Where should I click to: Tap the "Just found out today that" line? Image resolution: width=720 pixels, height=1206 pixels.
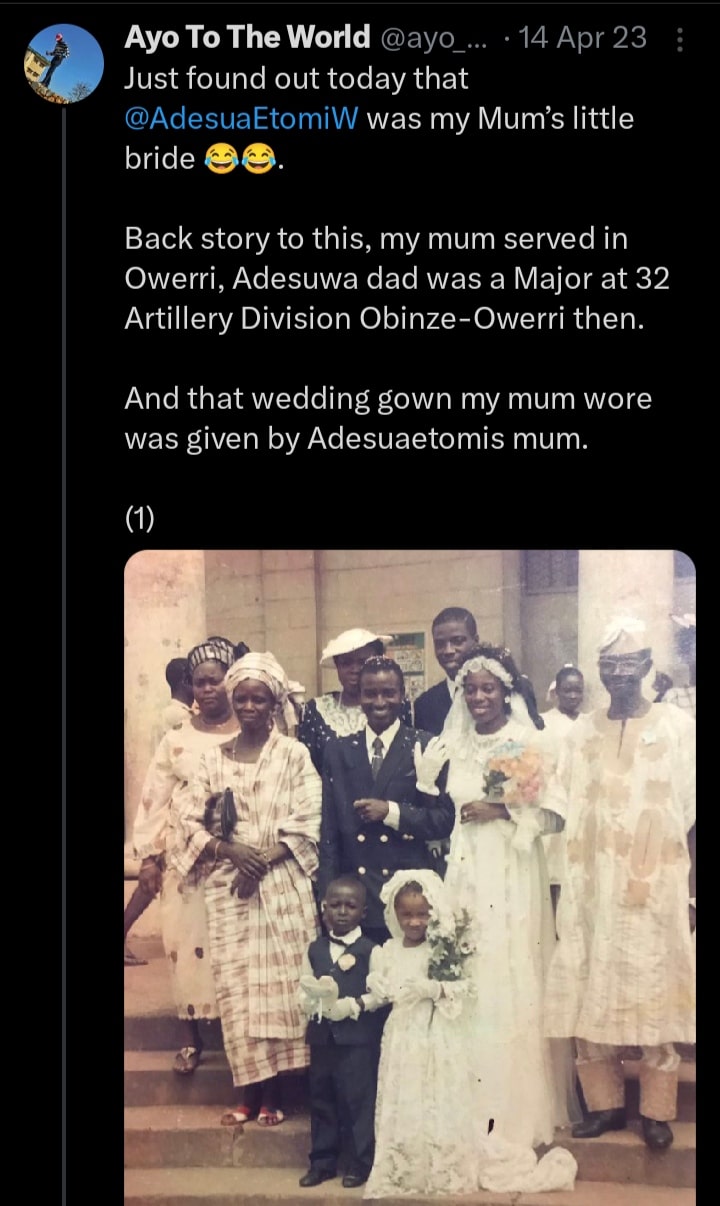click(x=296, y=77)
